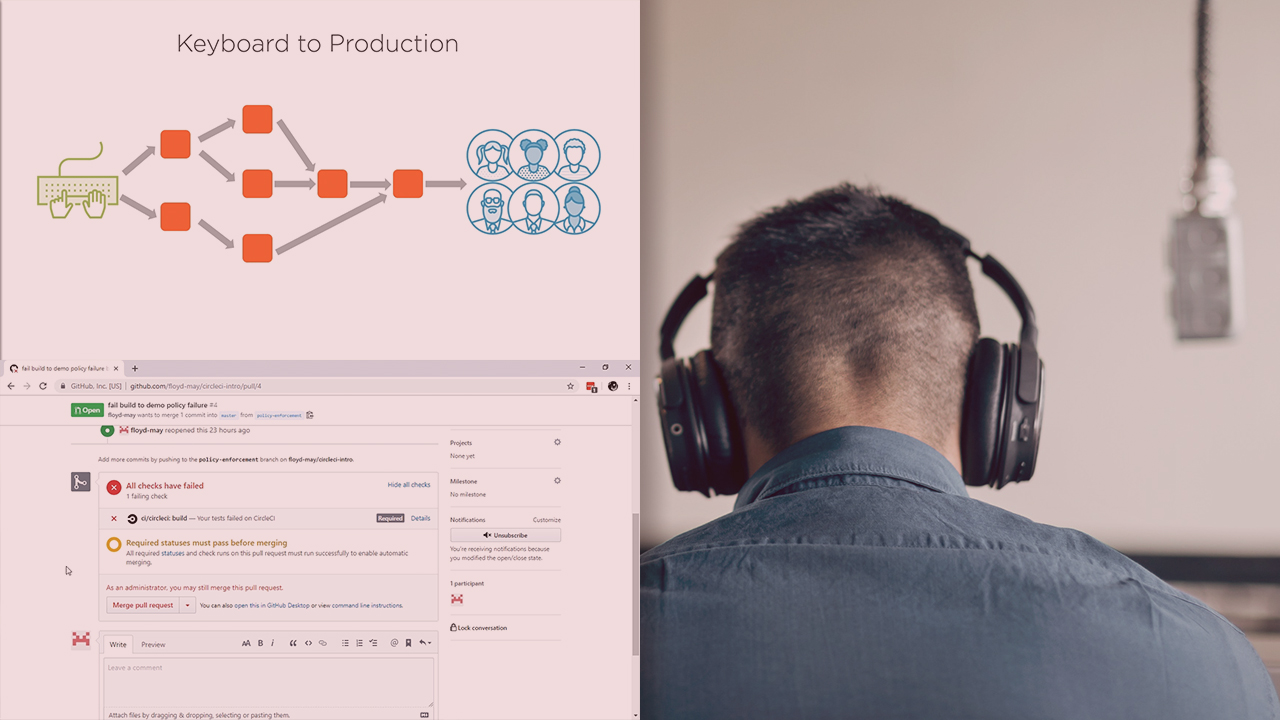Select the 'fail build to demo policy failure' browser tab
The width and height of the screenshot is (1280, 720).
[64, 368]
